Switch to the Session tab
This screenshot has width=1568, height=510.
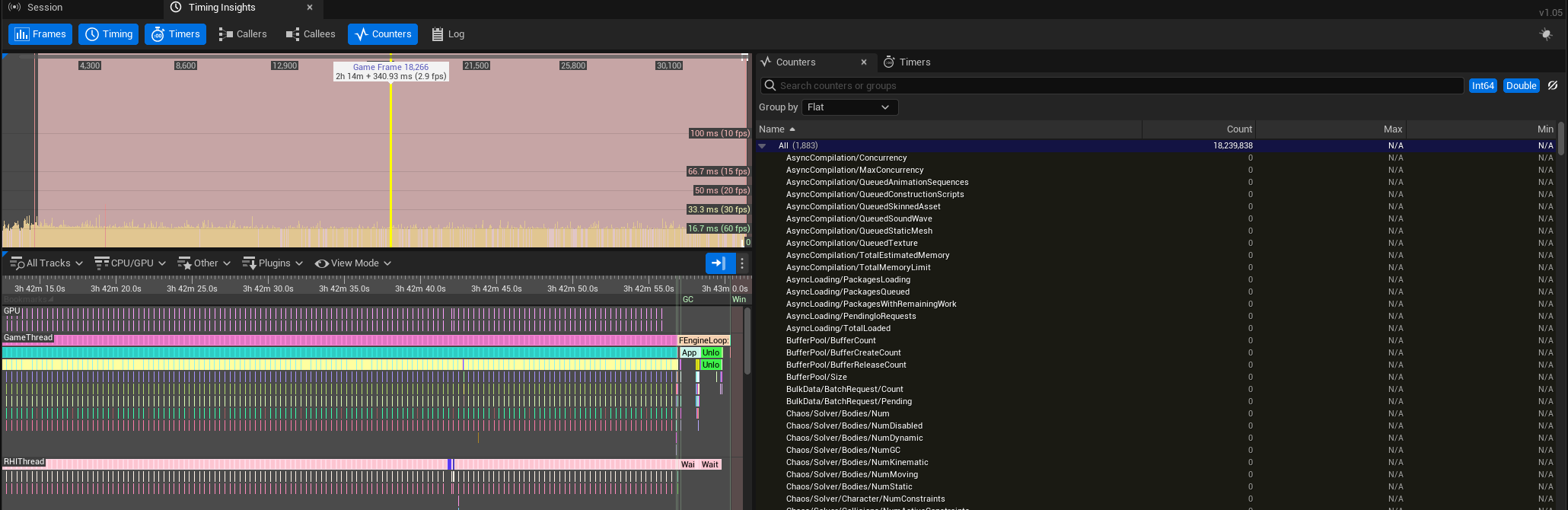36,8
